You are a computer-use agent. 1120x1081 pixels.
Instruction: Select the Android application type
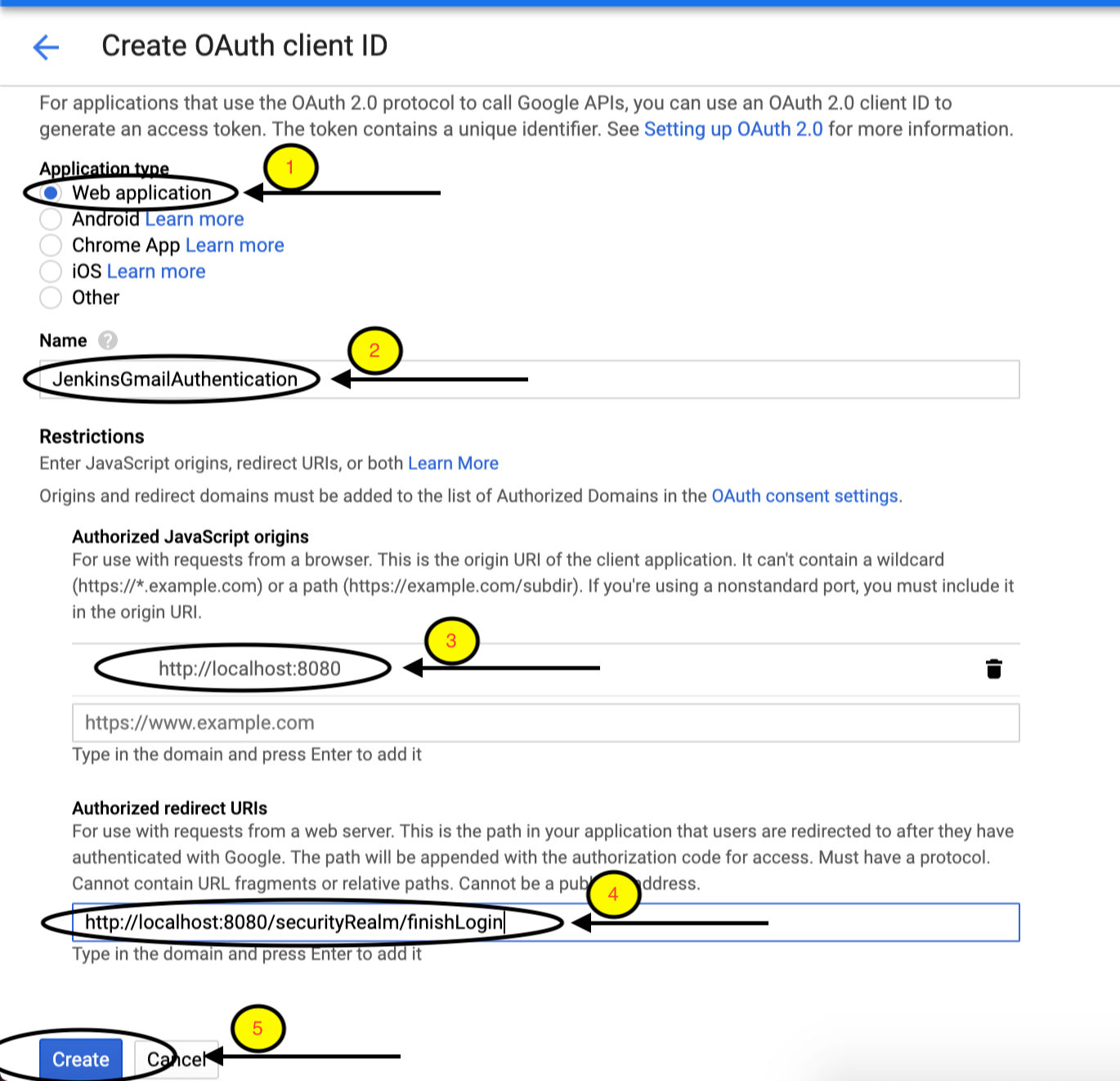[x=52, y=219]
